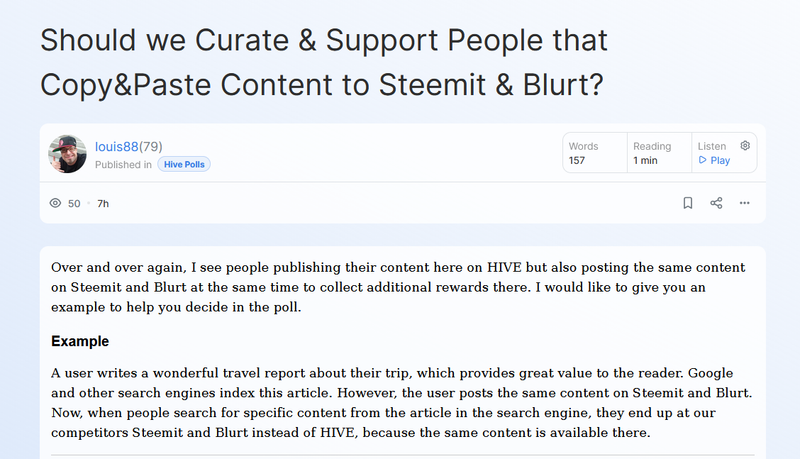
Task: Click the 7h post timestamp
Action: tap(103, 203)
